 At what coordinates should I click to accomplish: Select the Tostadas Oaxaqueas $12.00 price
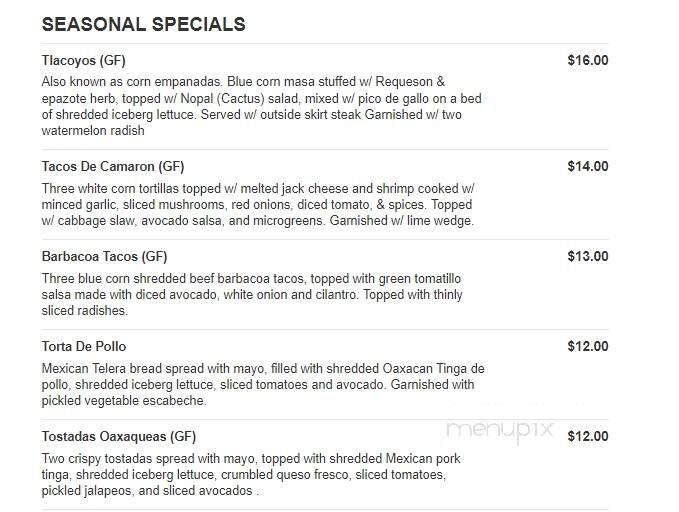tap(587, 437)
